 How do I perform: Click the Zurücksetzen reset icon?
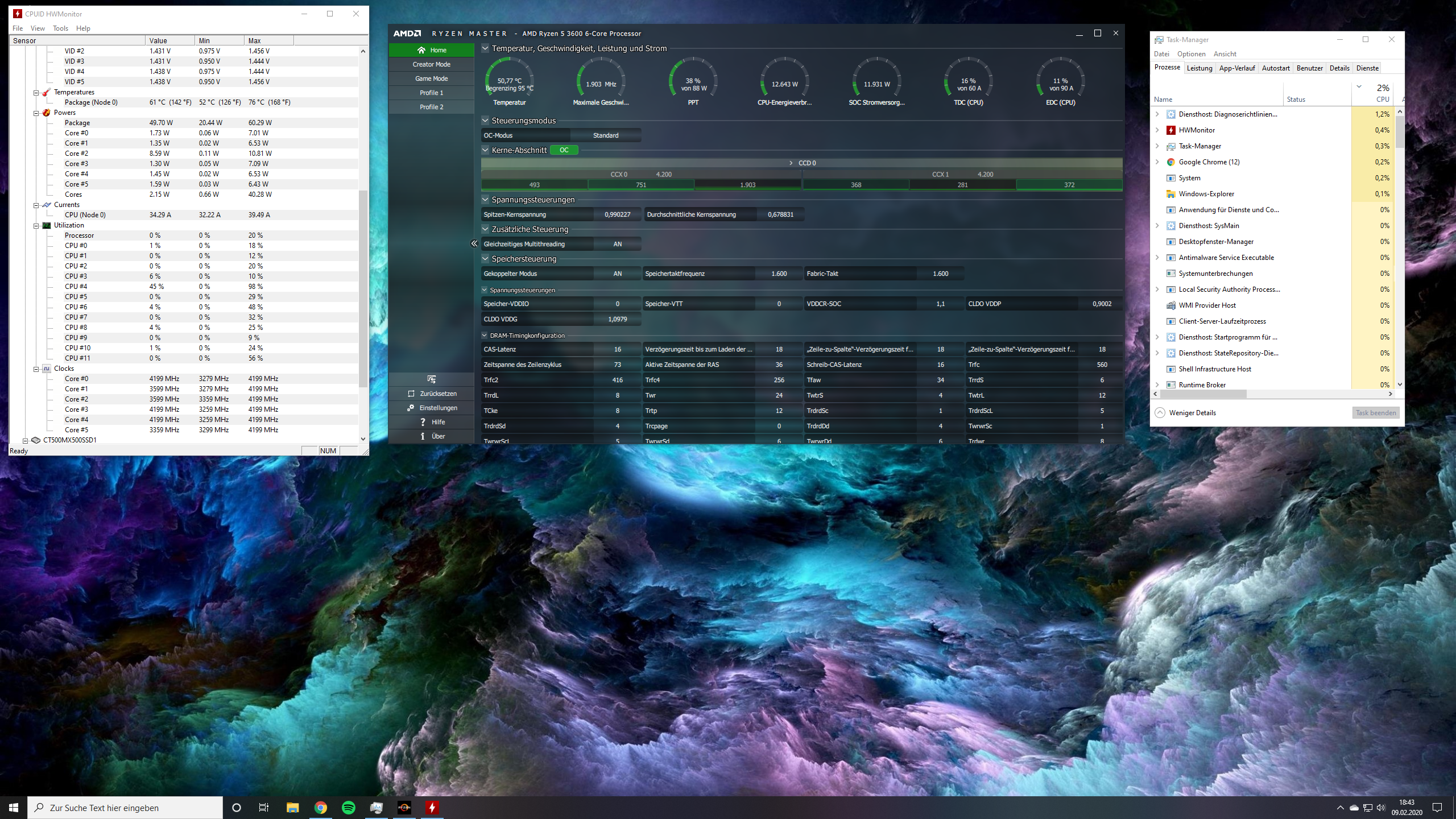(x=411, y=394)
